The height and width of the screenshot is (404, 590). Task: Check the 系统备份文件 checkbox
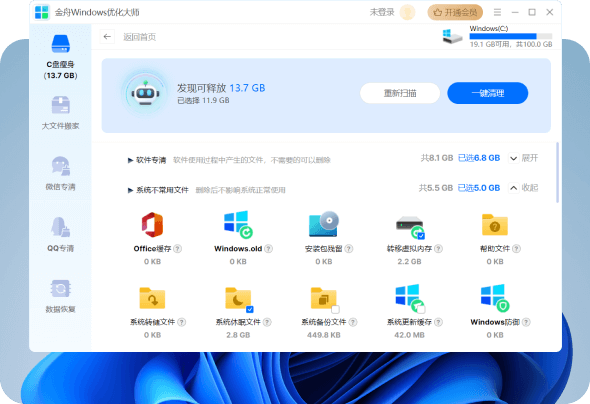[x=335, y=309]
